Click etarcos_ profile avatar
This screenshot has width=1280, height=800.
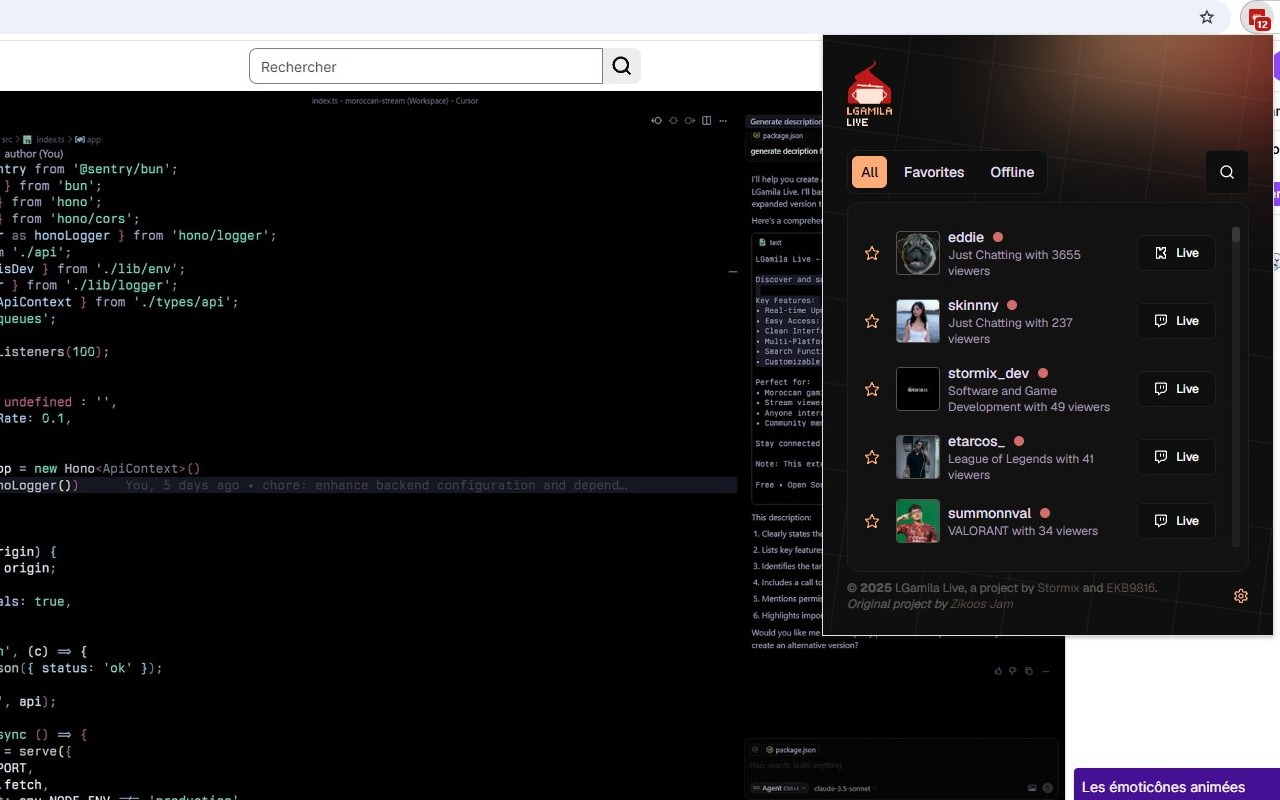pyautogui.click(x=918, y=457)
